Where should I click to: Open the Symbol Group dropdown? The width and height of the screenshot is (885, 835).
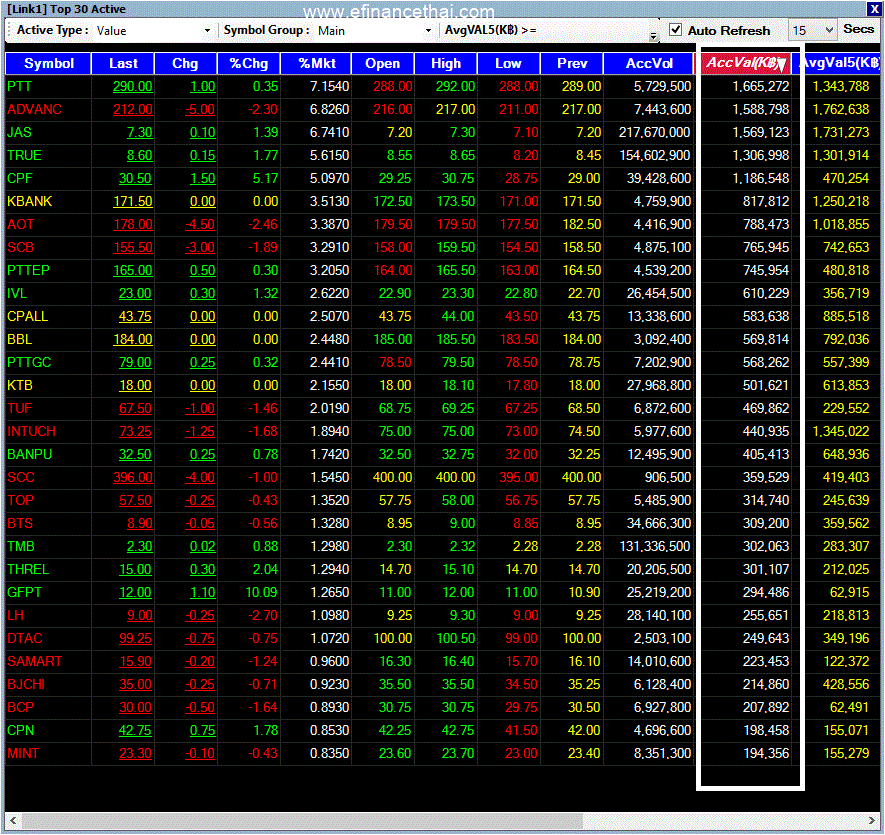[428, 30]
